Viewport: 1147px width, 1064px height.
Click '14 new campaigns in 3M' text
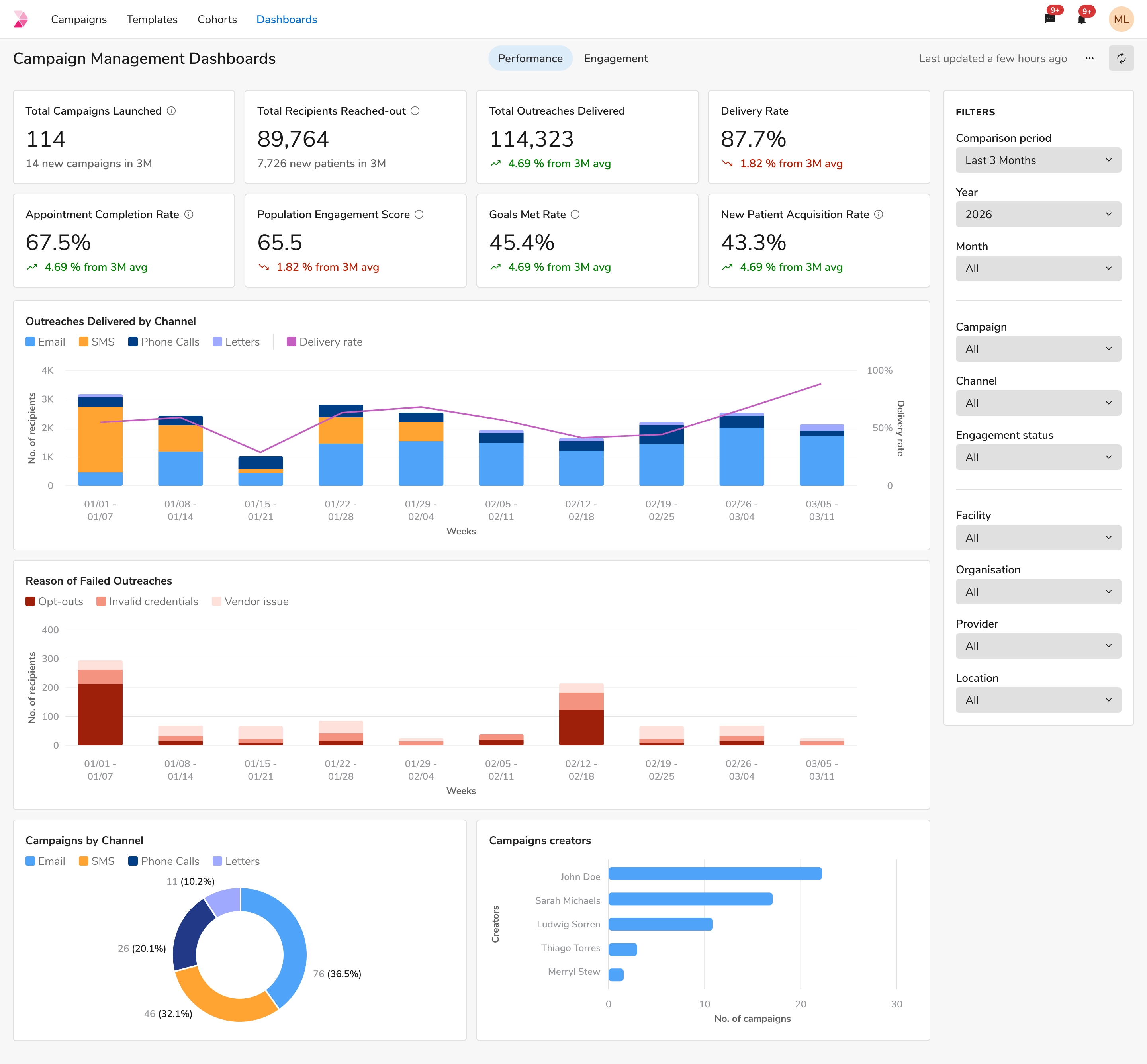[89, 164]
